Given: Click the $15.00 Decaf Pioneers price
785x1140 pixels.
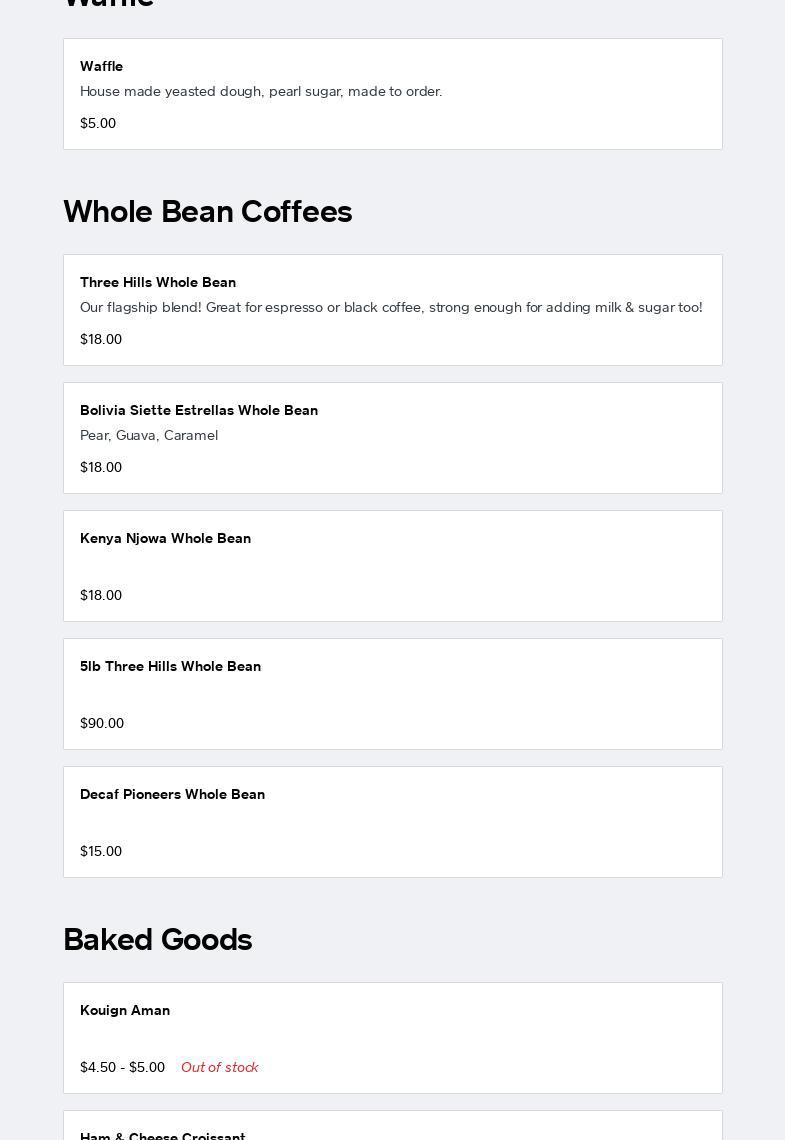Looking at the screenshot, I should (101, 851).
